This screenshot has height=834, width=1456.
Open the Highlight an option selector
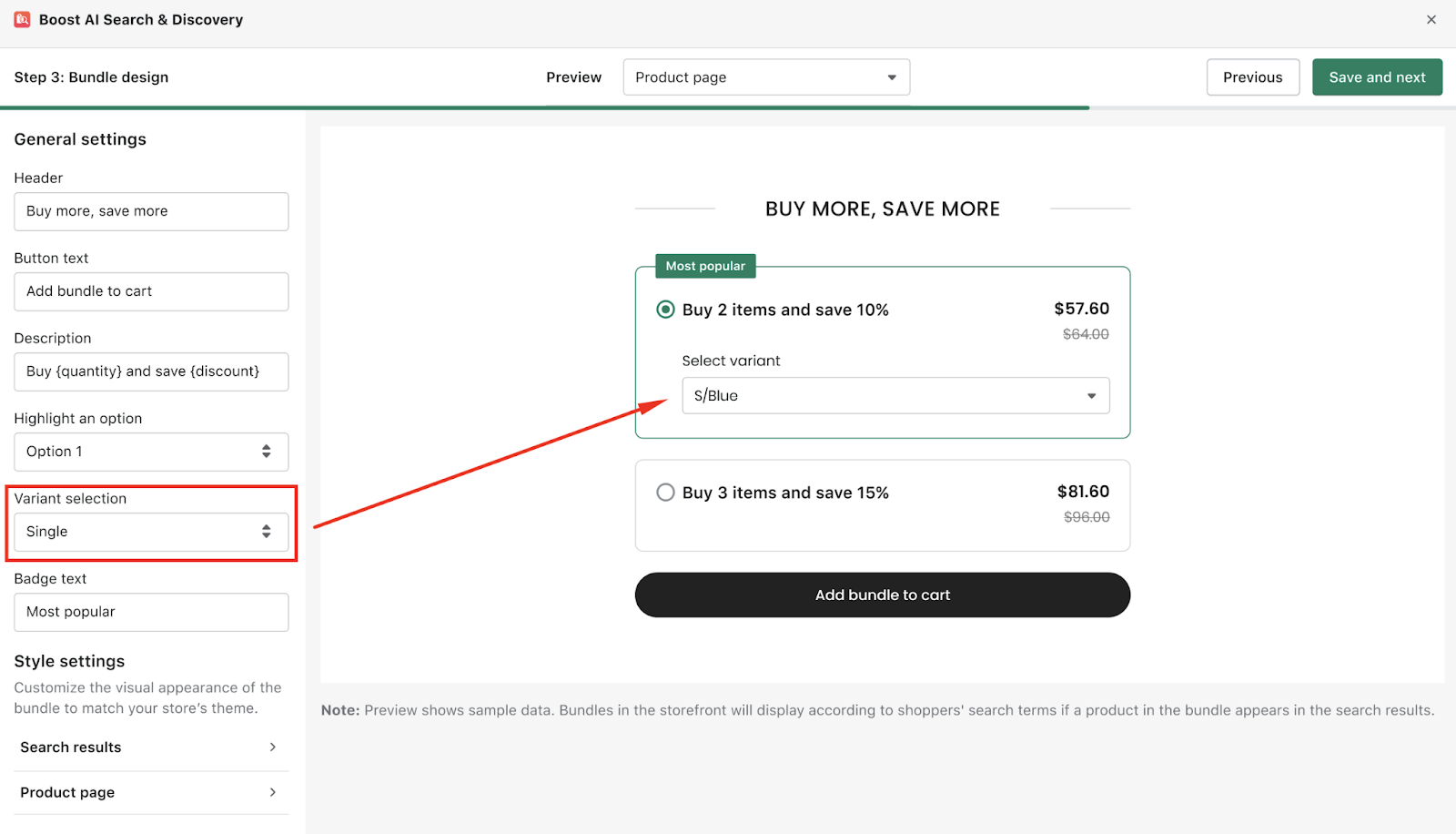click(150, 451)
